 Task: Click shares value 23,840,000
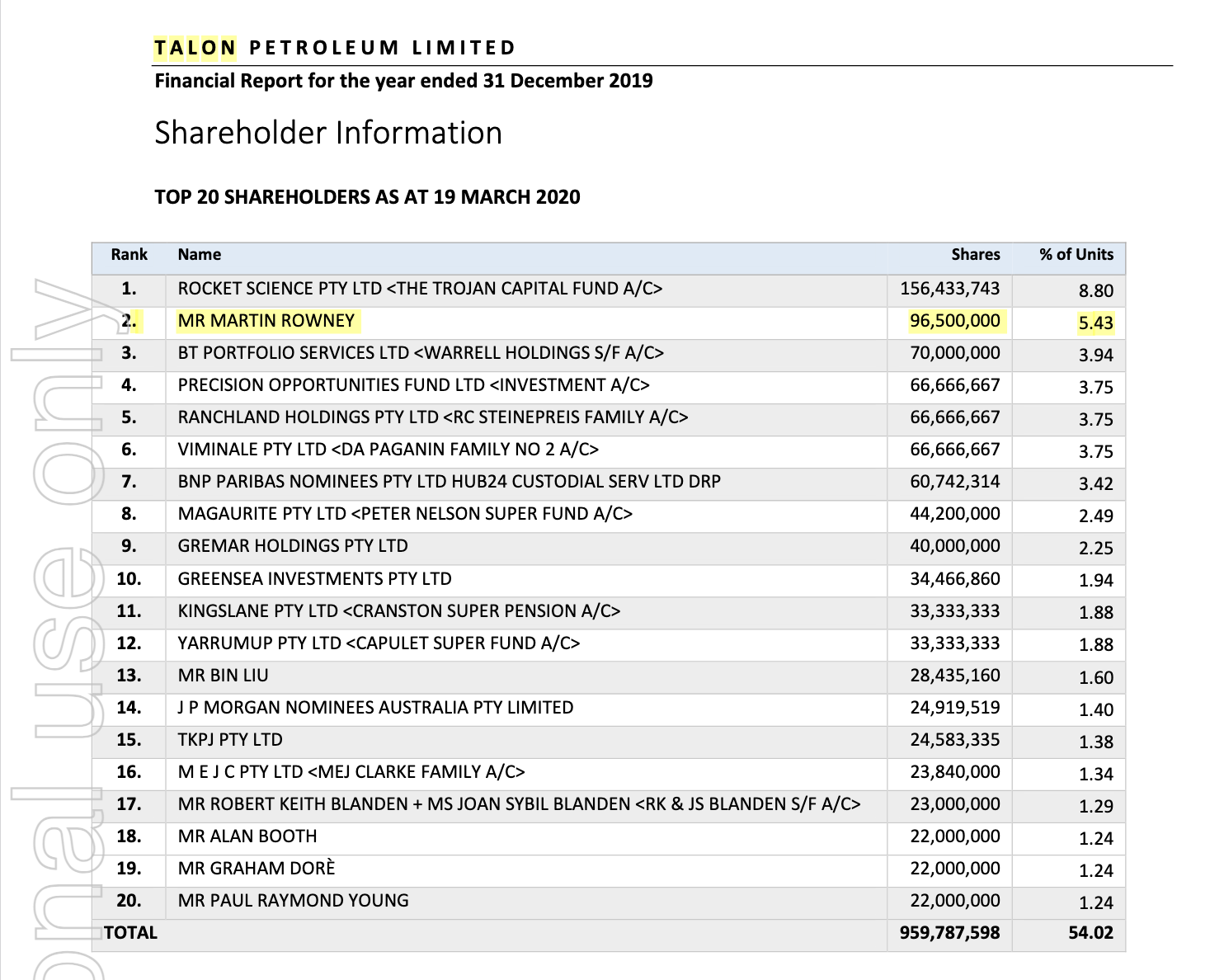[955, 772]
